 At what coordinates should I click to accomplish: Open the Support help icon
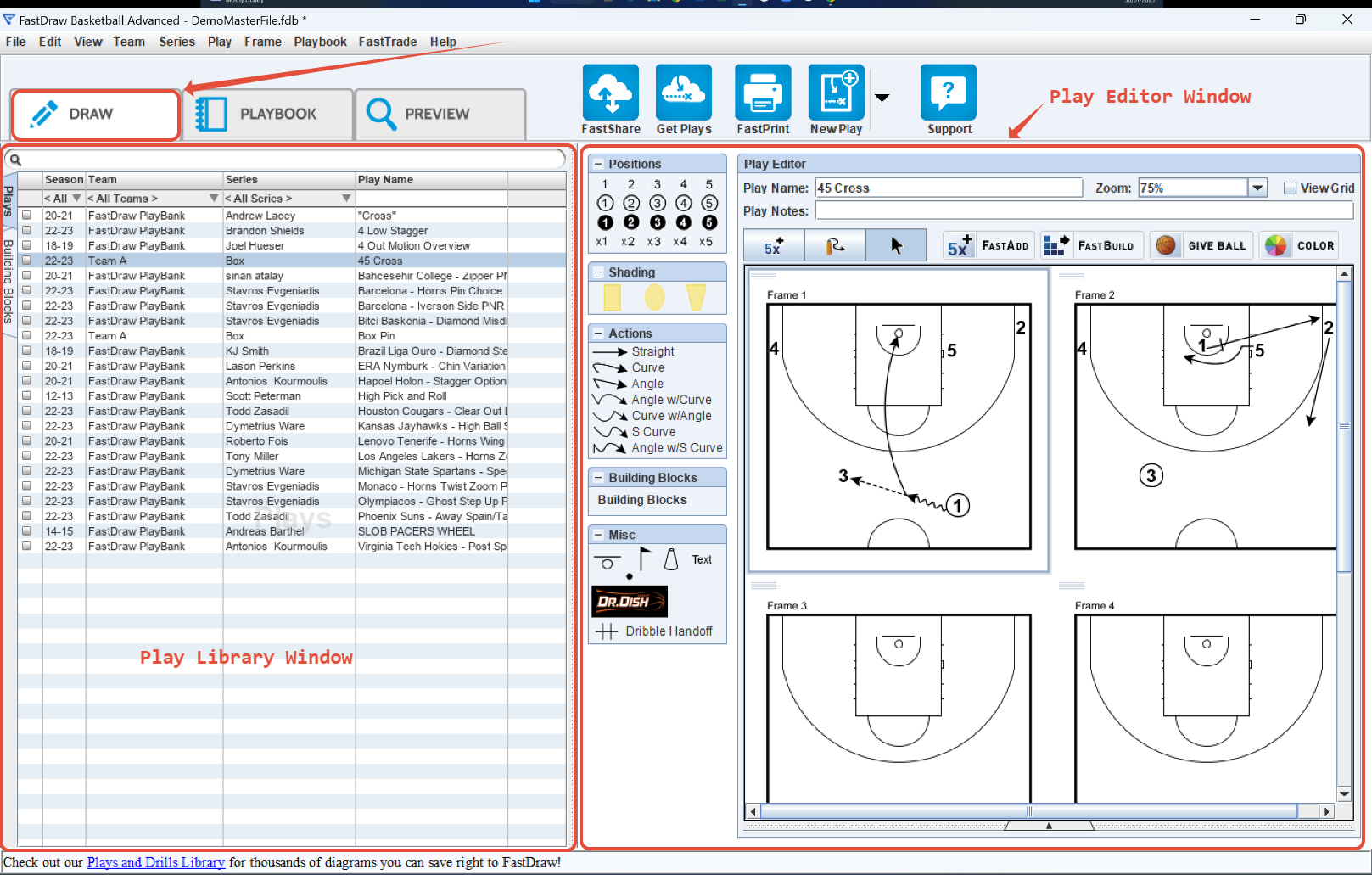point(949,93)
